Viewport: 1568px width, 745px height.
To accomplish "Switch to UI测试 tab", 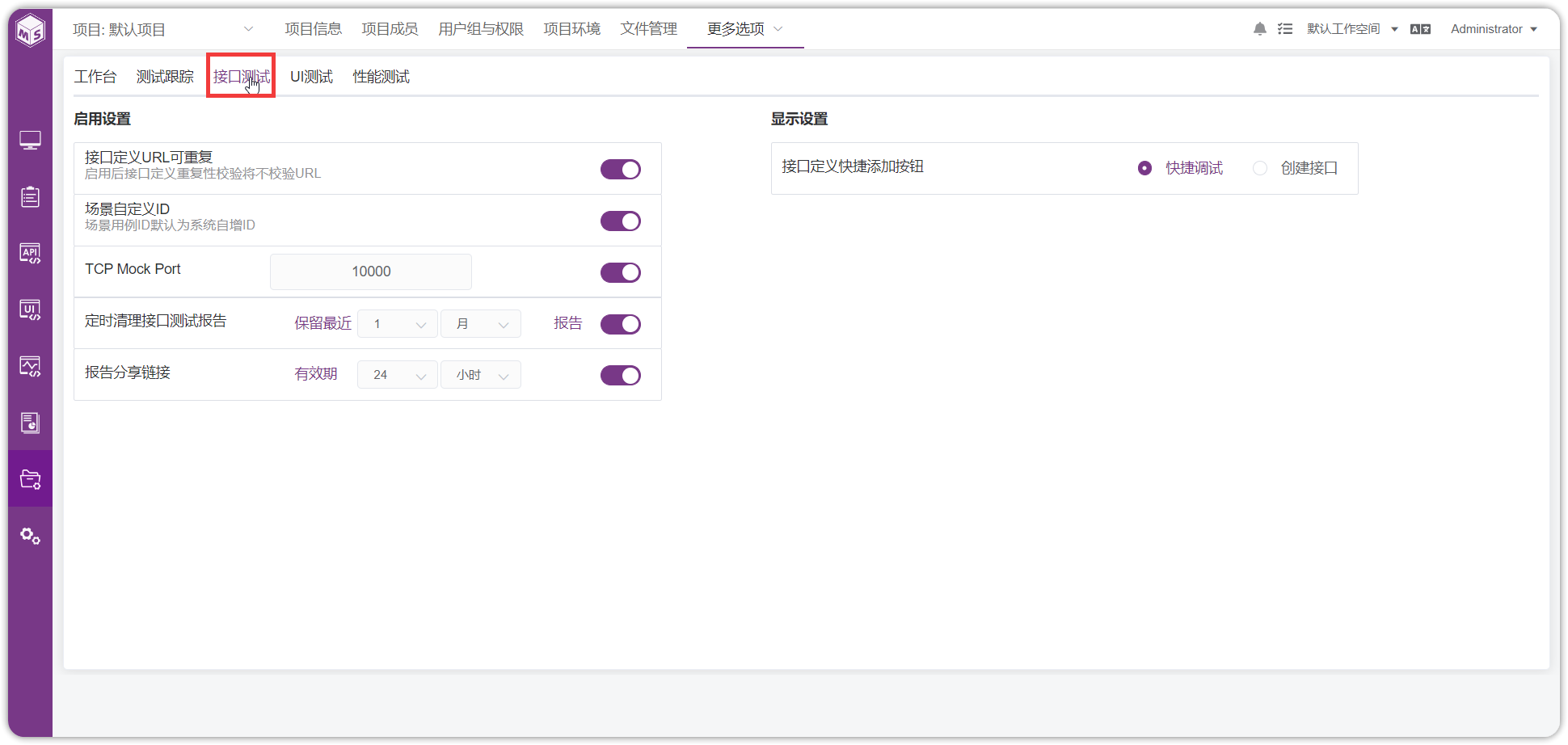I will tap(311, 77).
